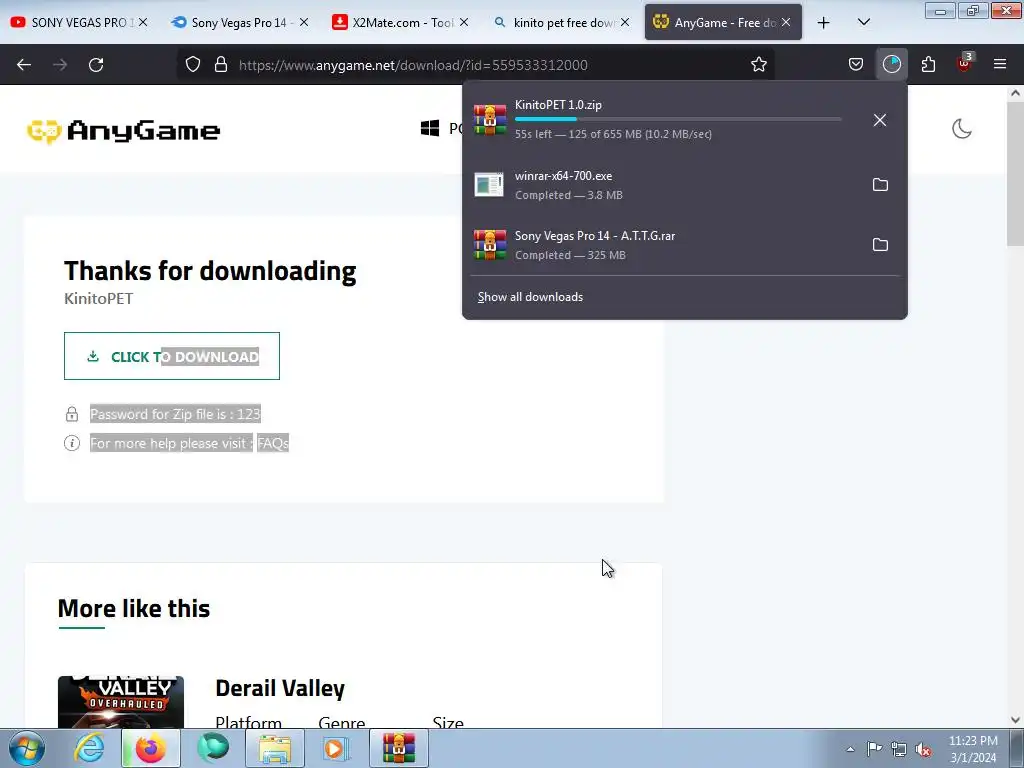Toggle dark mode moon icon
This screenshot has height=768, width=1024.
pyautogui.click(x=962, y=129)
